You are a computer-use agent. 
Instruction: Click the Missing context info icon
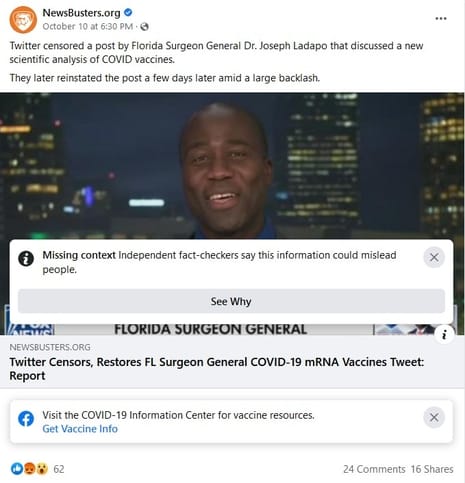[26, 258]
